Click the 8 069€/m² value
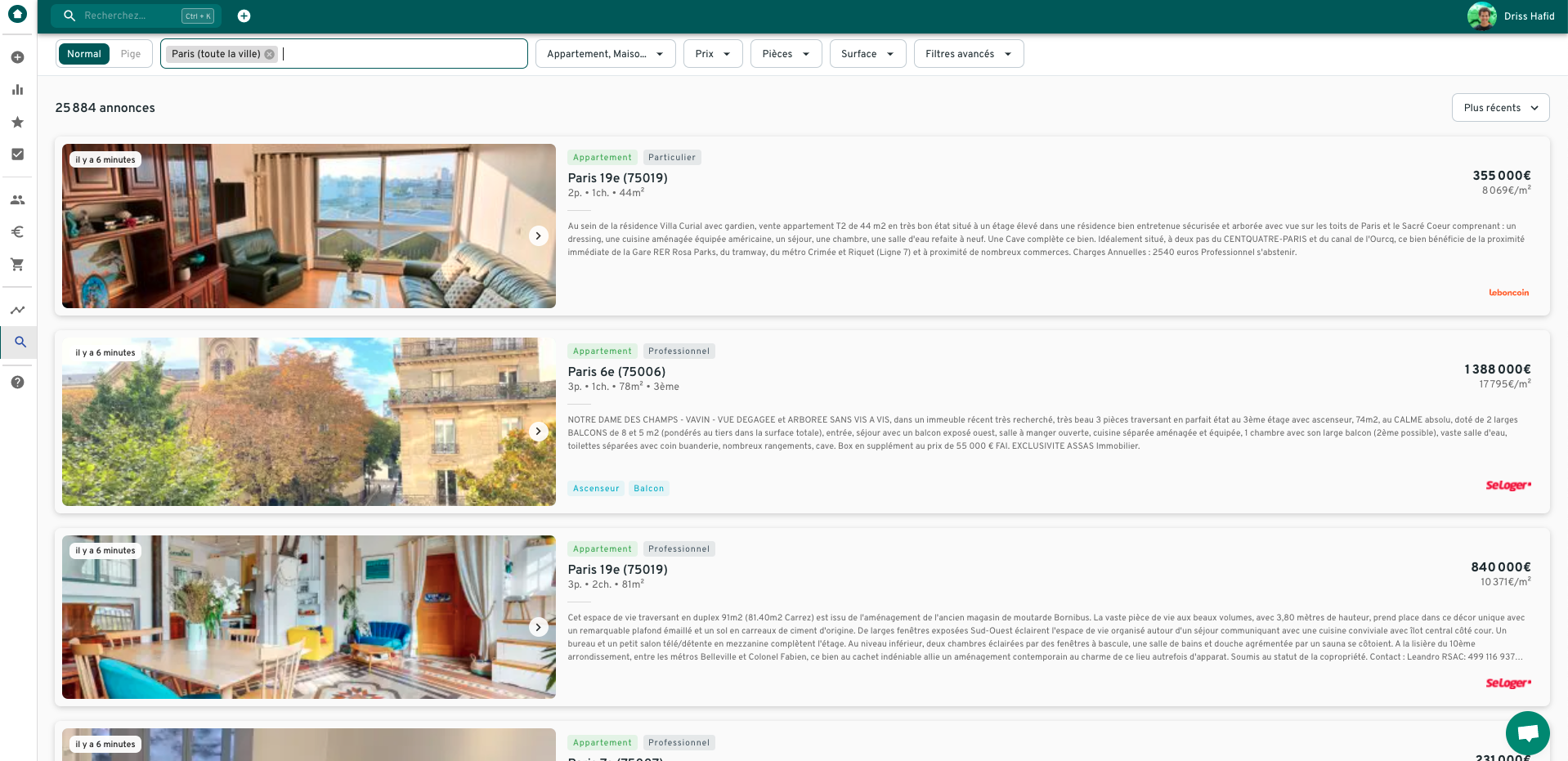 tap(1506, 190)
